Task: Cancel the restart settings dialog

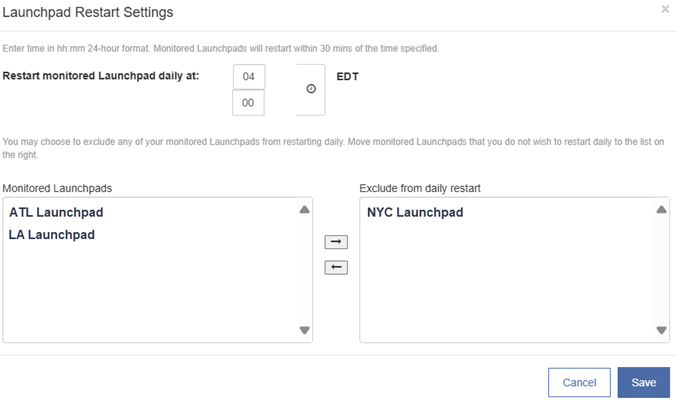Action: (x=579, y=382)
